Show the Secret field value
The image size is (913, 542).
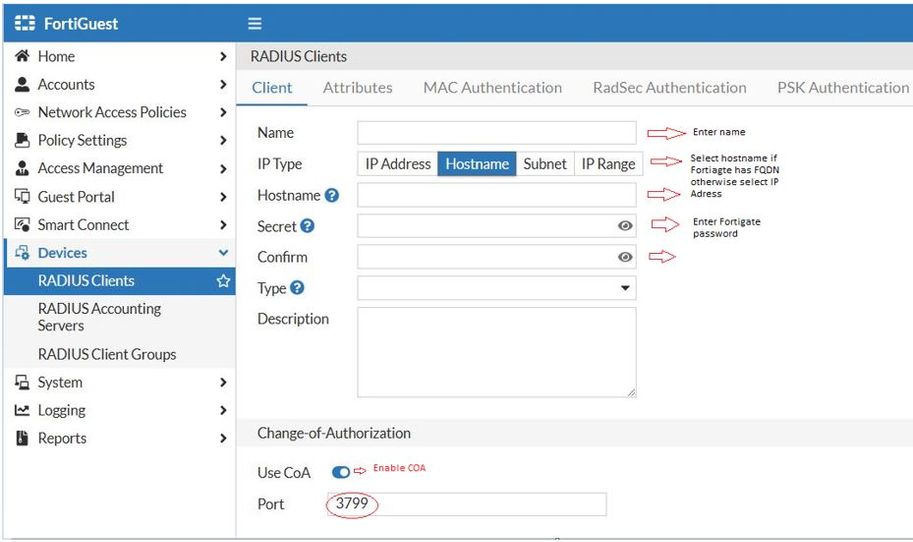click(x=625, y=226)
